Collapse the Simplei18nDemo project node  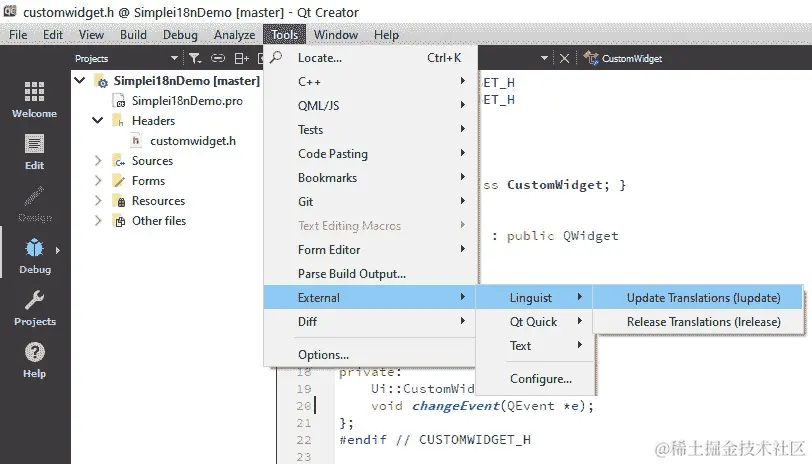pyautogui.click(x=80, y=80)
